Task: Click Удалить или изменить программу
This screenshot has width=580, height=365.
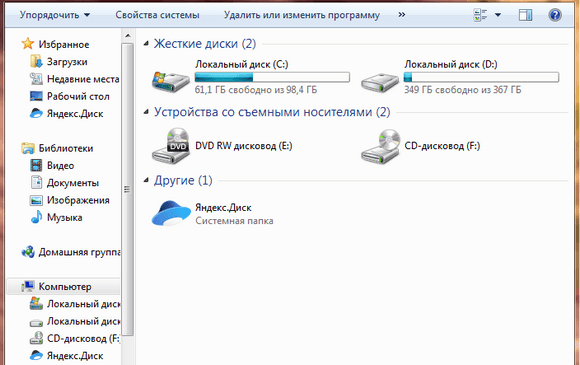Action: tap(302, 15)
